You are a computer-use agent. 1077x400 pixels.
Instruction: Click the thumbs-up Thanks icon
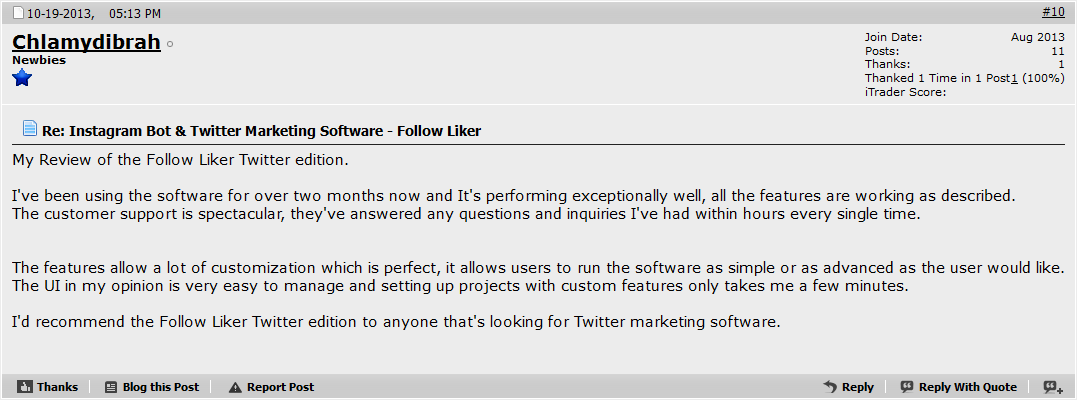pyautogui.click(x=25, y=387)
